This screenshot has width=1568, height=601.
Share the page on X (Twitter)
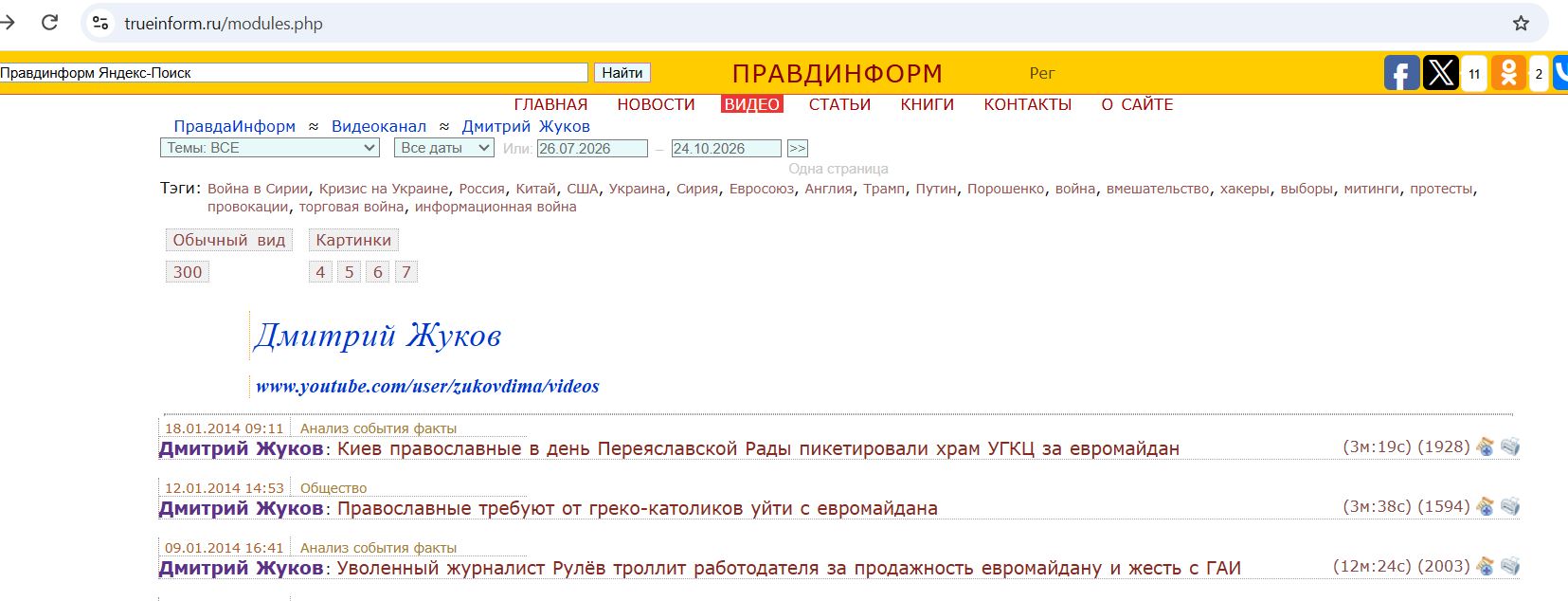coord(1440,73)
